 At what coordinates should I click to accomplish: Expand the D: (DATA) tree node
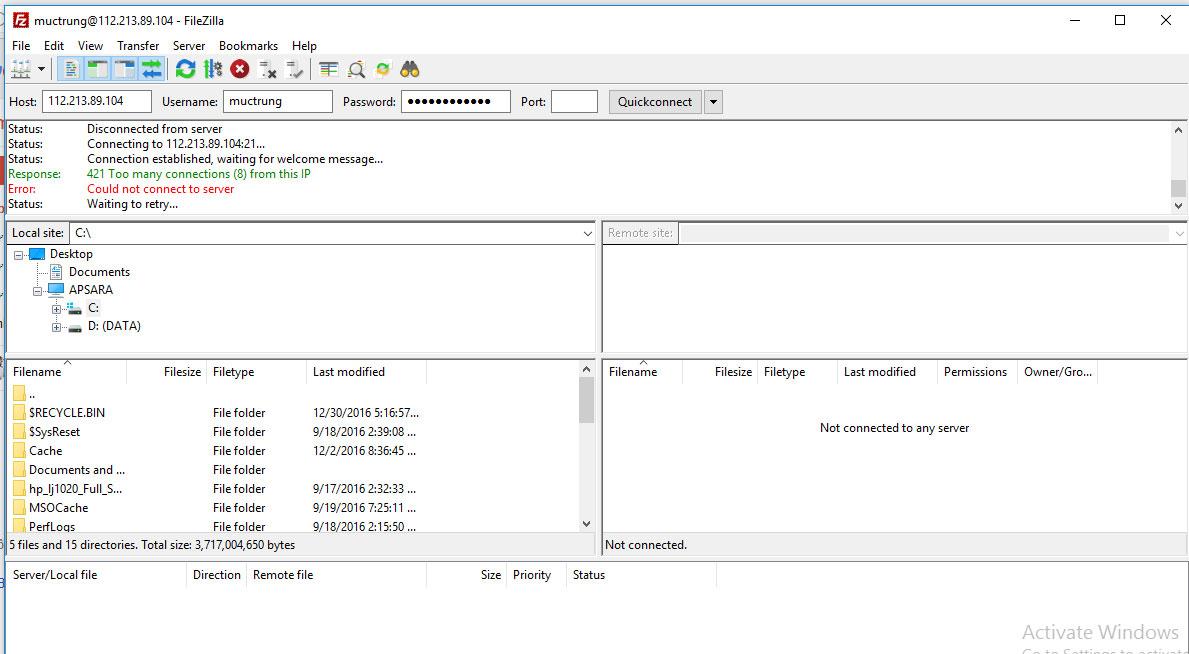56,327
